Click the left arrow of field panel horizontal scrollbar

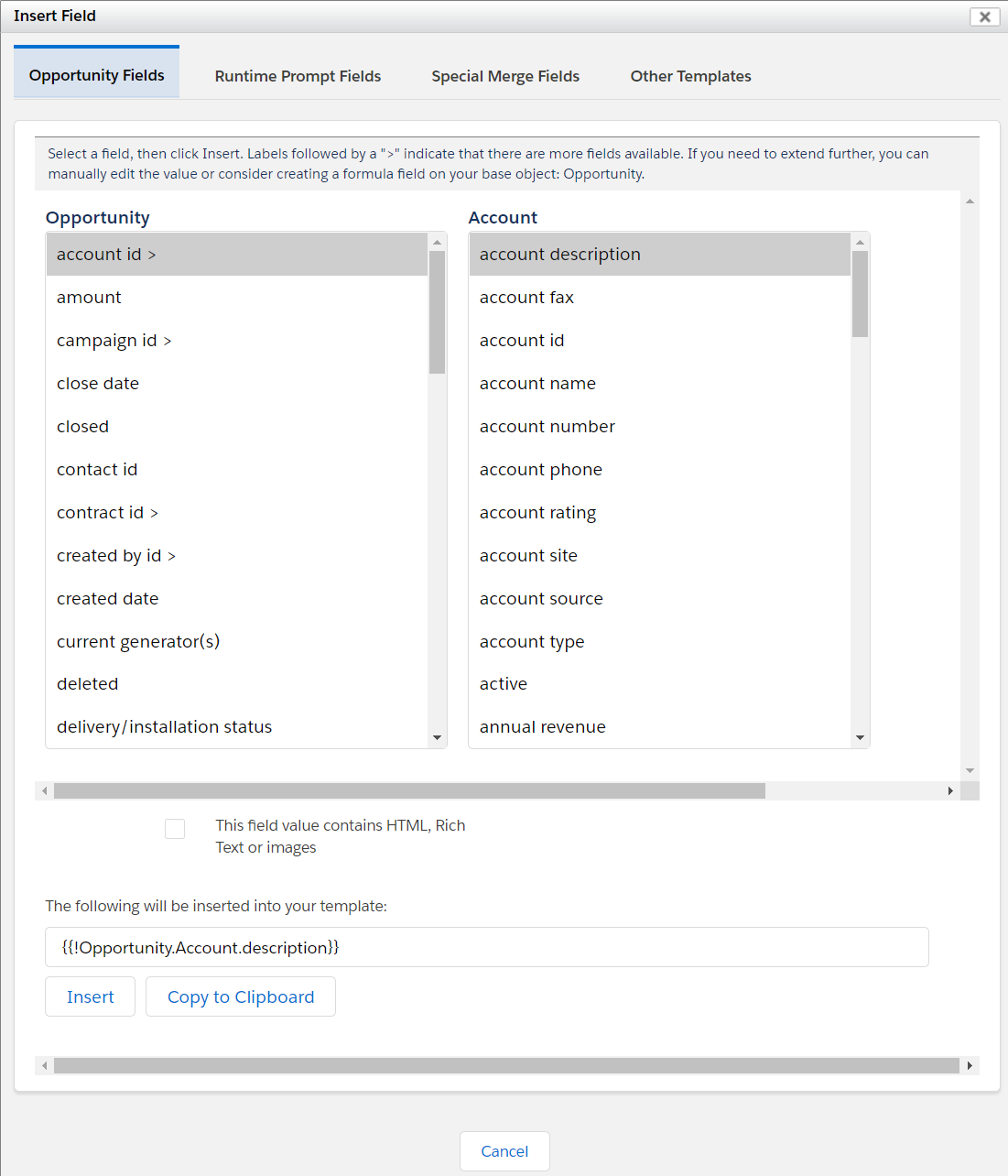pyautogui.click(x=44, y=790)
